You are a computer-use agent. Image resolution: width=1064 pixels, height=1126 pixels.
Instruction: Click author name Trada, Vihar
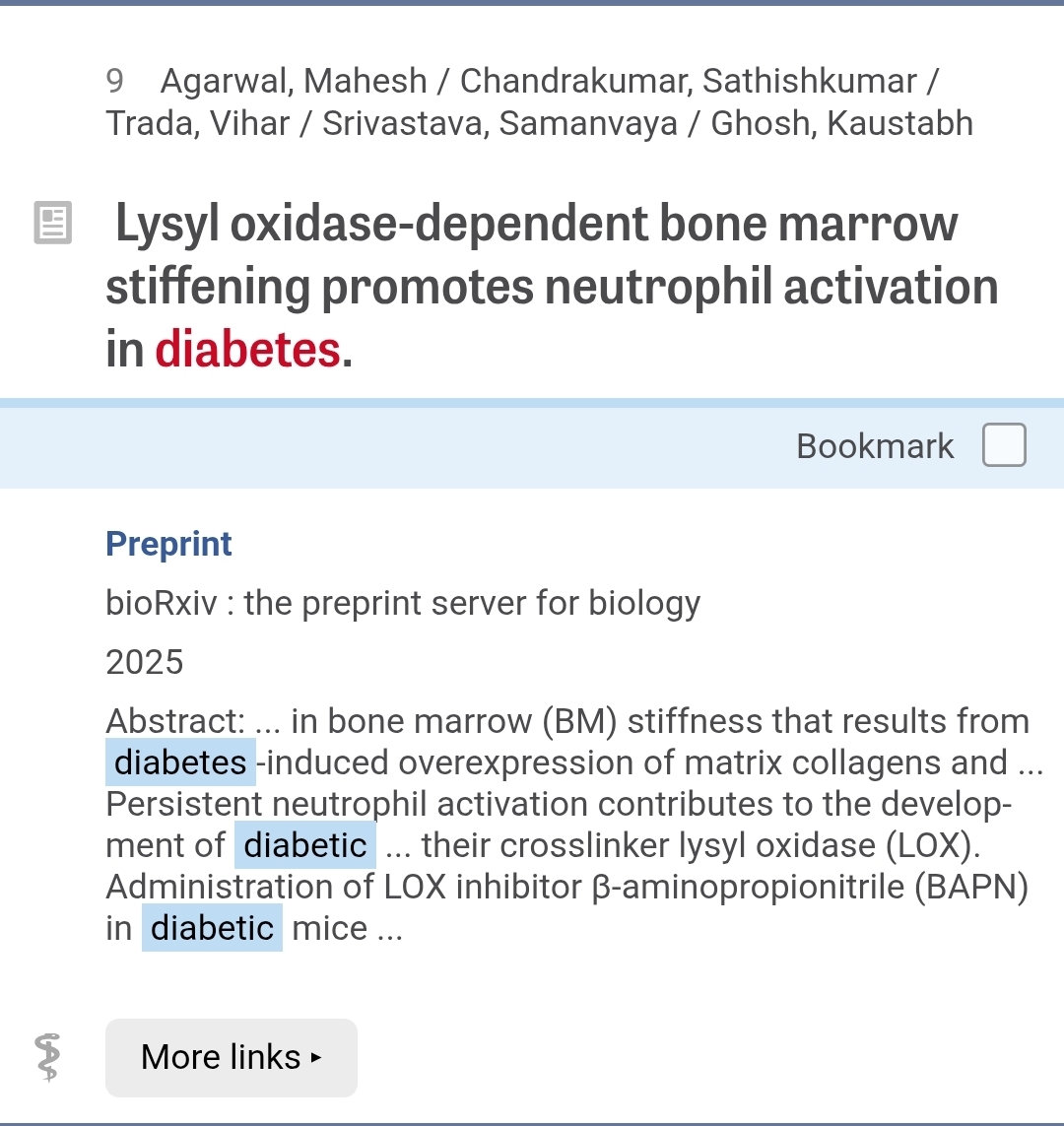click(x=198, y=123)
